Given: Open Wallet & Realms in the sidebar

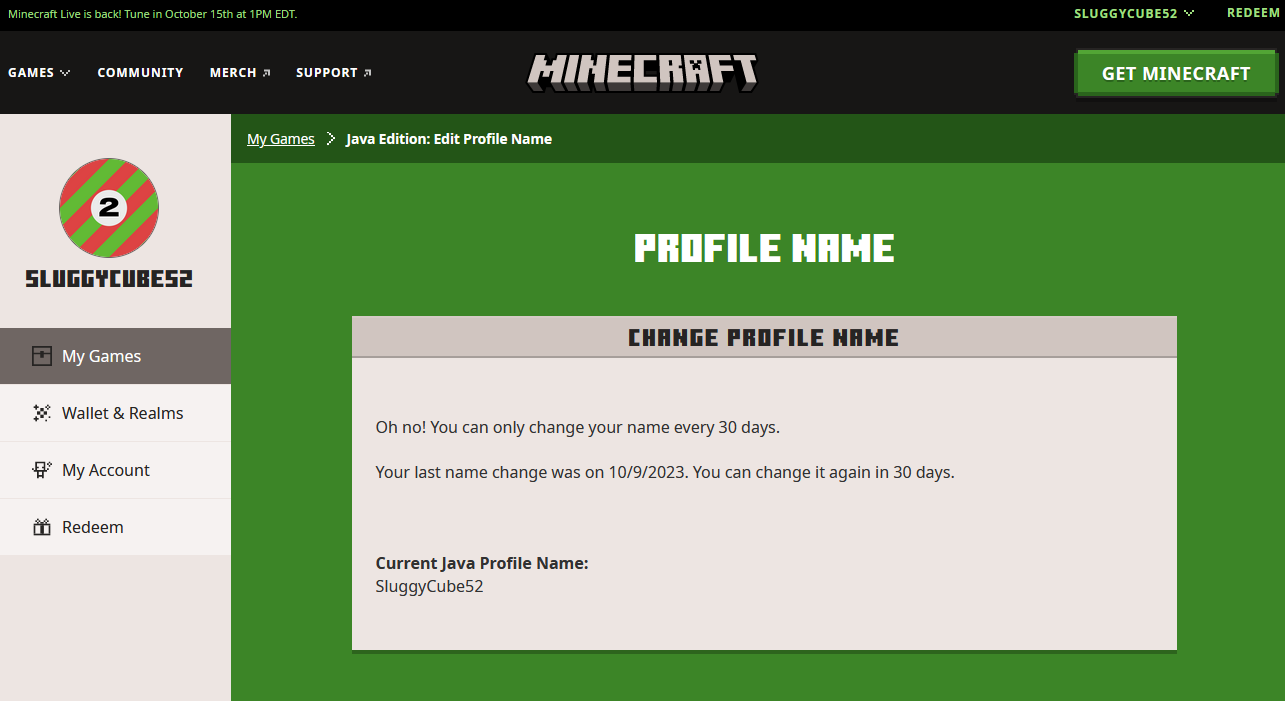Looking at the screenshot, I should (x=115, y=413).
